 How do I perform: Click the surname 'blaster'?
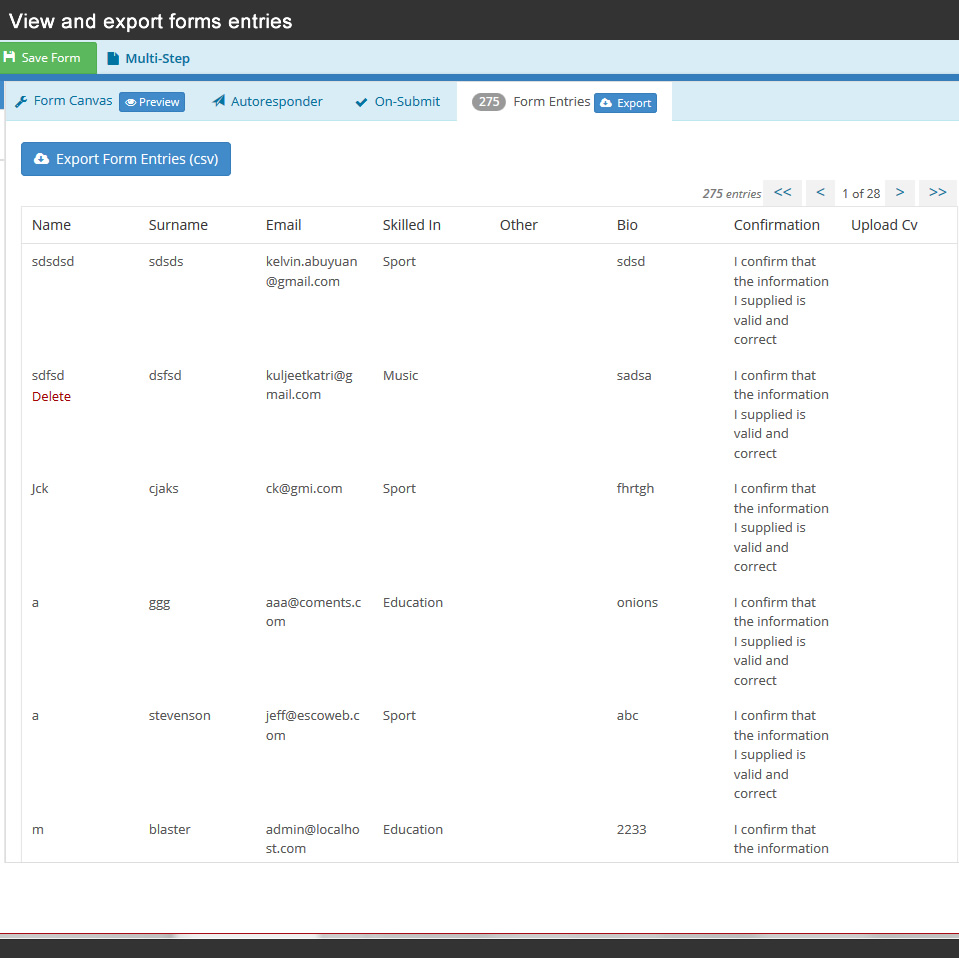(169, 830)
